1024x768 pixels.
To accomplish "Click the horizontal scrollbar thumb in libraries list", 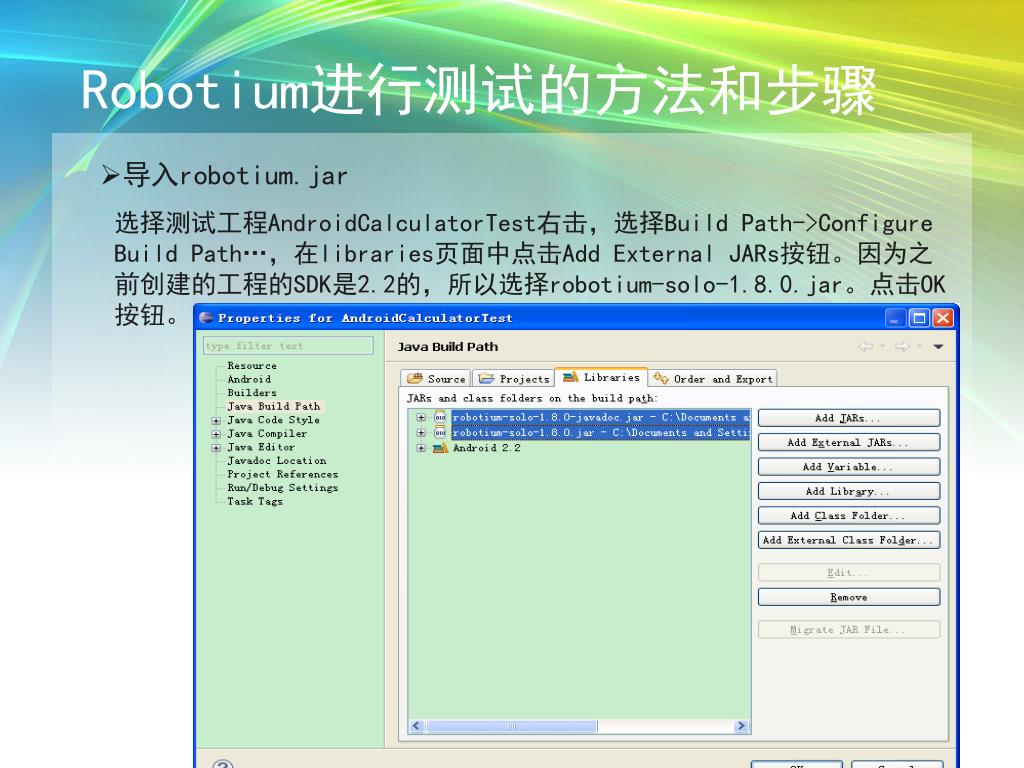I will pyautogui.click(x=511, y=726).
